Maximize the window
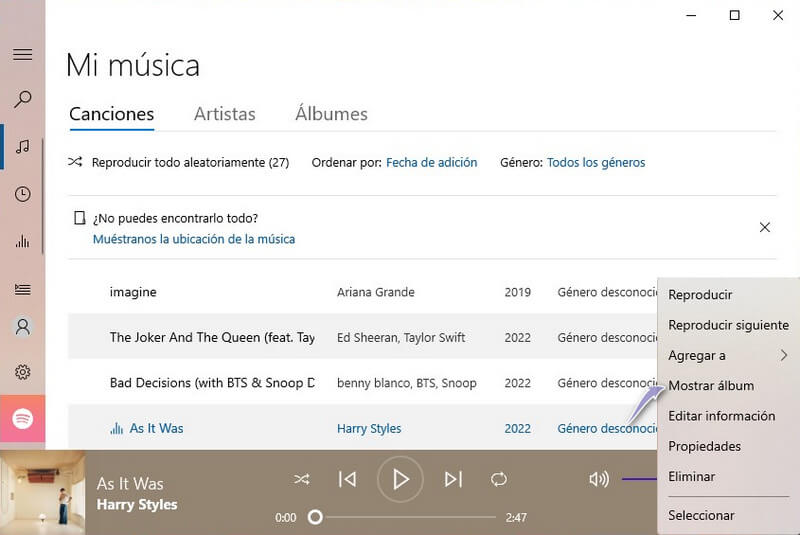The width and height of the screenshot is (800, 535). [x=735, y=15]
